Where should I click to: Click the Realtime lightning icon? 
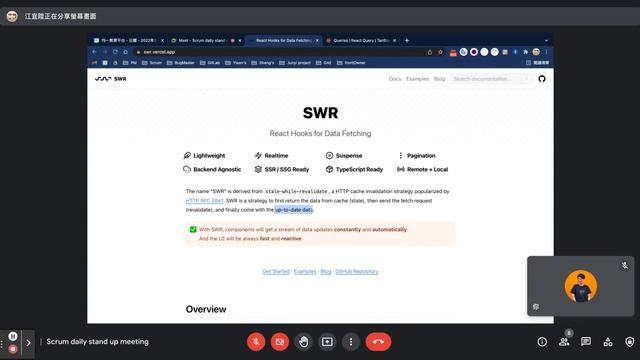tap(258, 156)
